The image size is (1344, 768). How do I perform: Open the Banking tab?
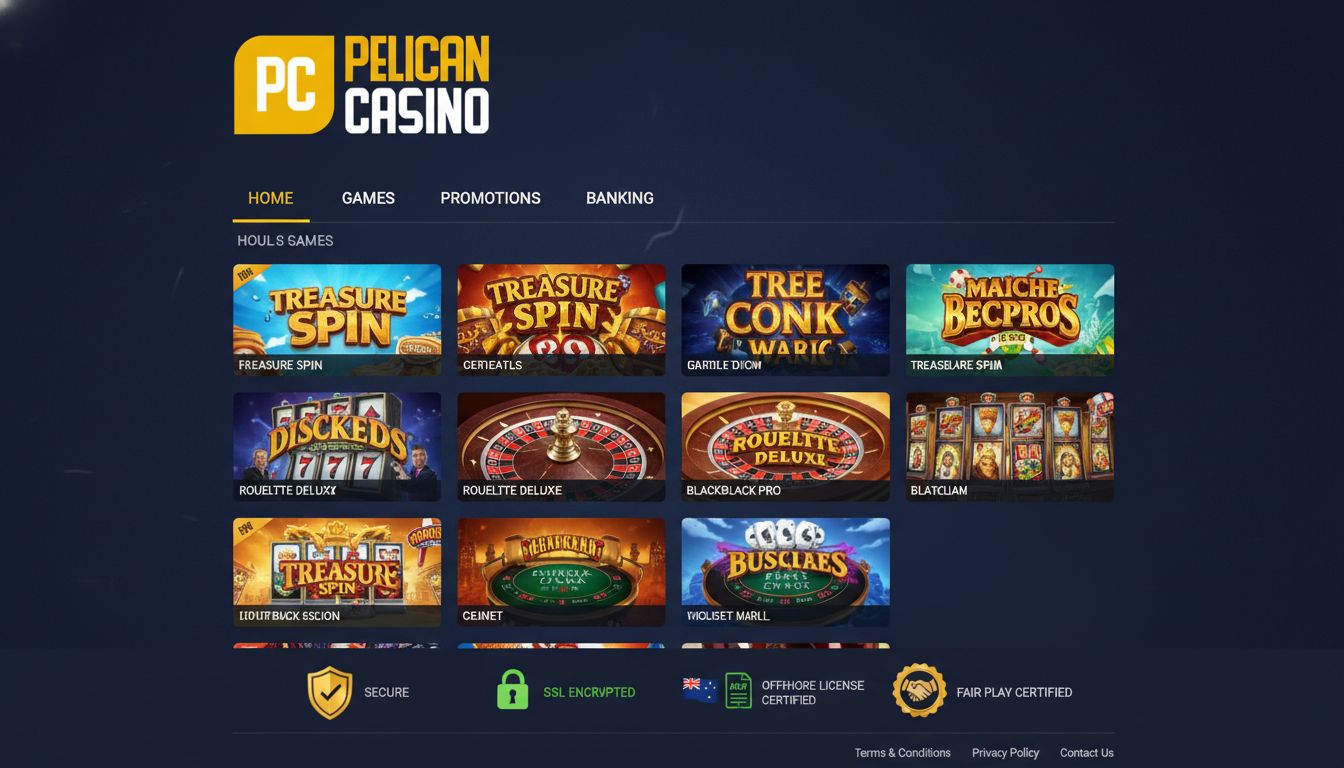click(x=620, y=198)
